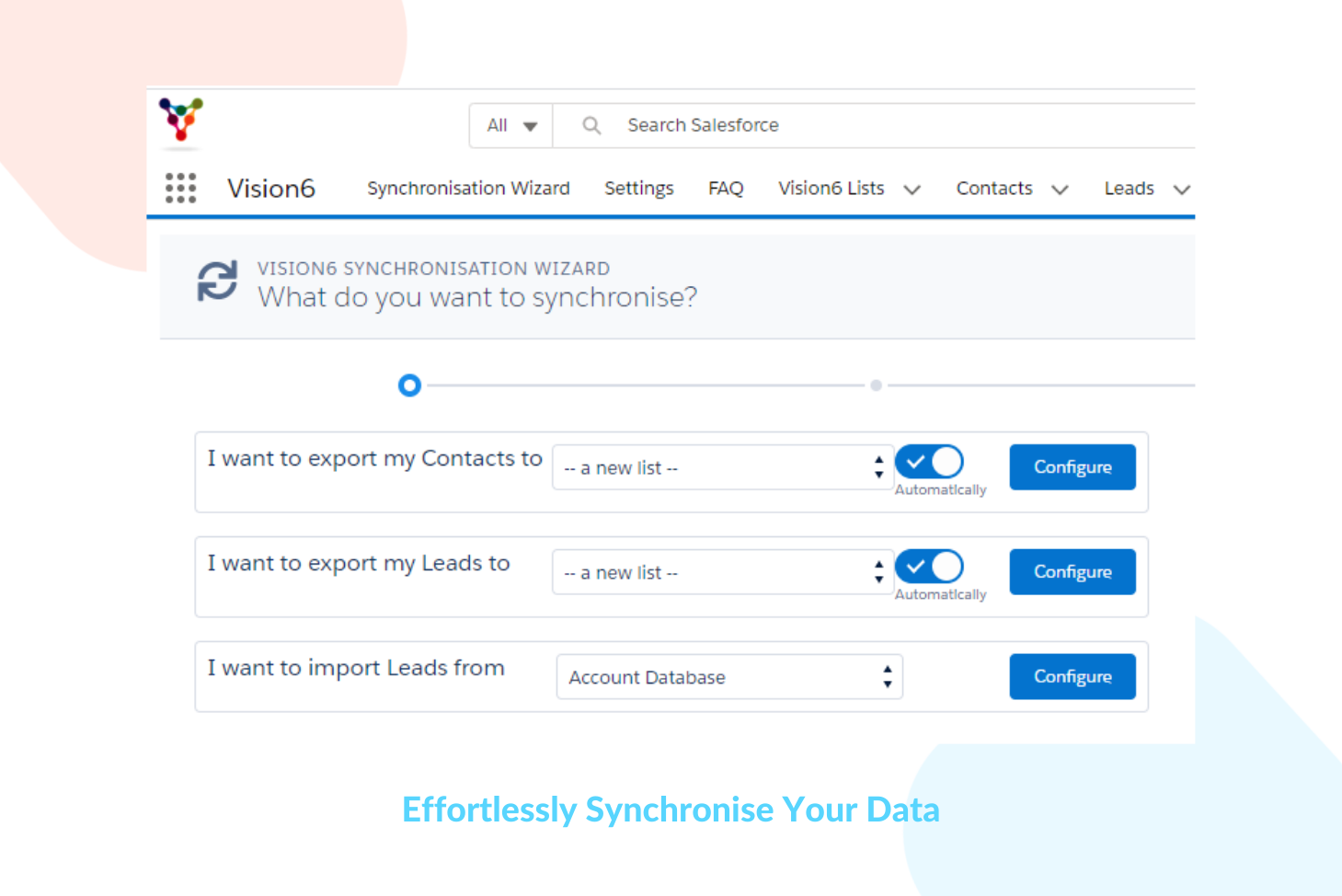The image size is (1342, 896).
Task: Open the Synchronisation Wizard tab
Action: pyautogui.click(x=468, y=188)
